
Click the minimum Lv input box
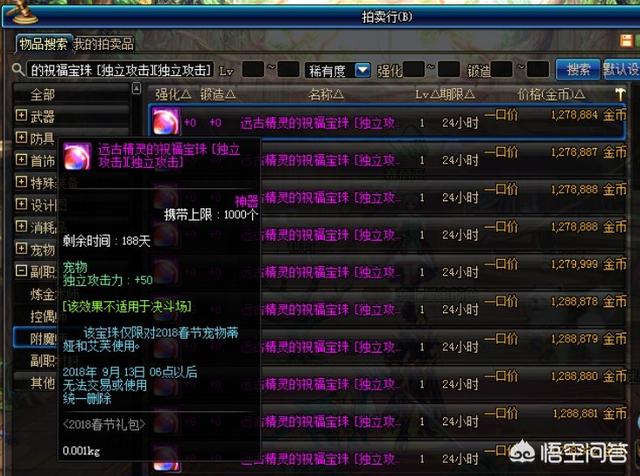pos(254,70)
